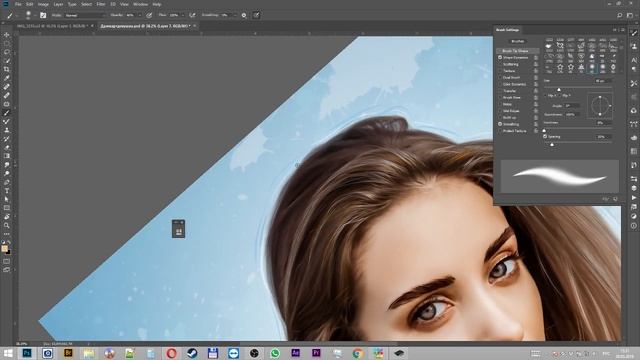Select the Path Selection tool
Screen dimensions: 640x360
[7, 199]
